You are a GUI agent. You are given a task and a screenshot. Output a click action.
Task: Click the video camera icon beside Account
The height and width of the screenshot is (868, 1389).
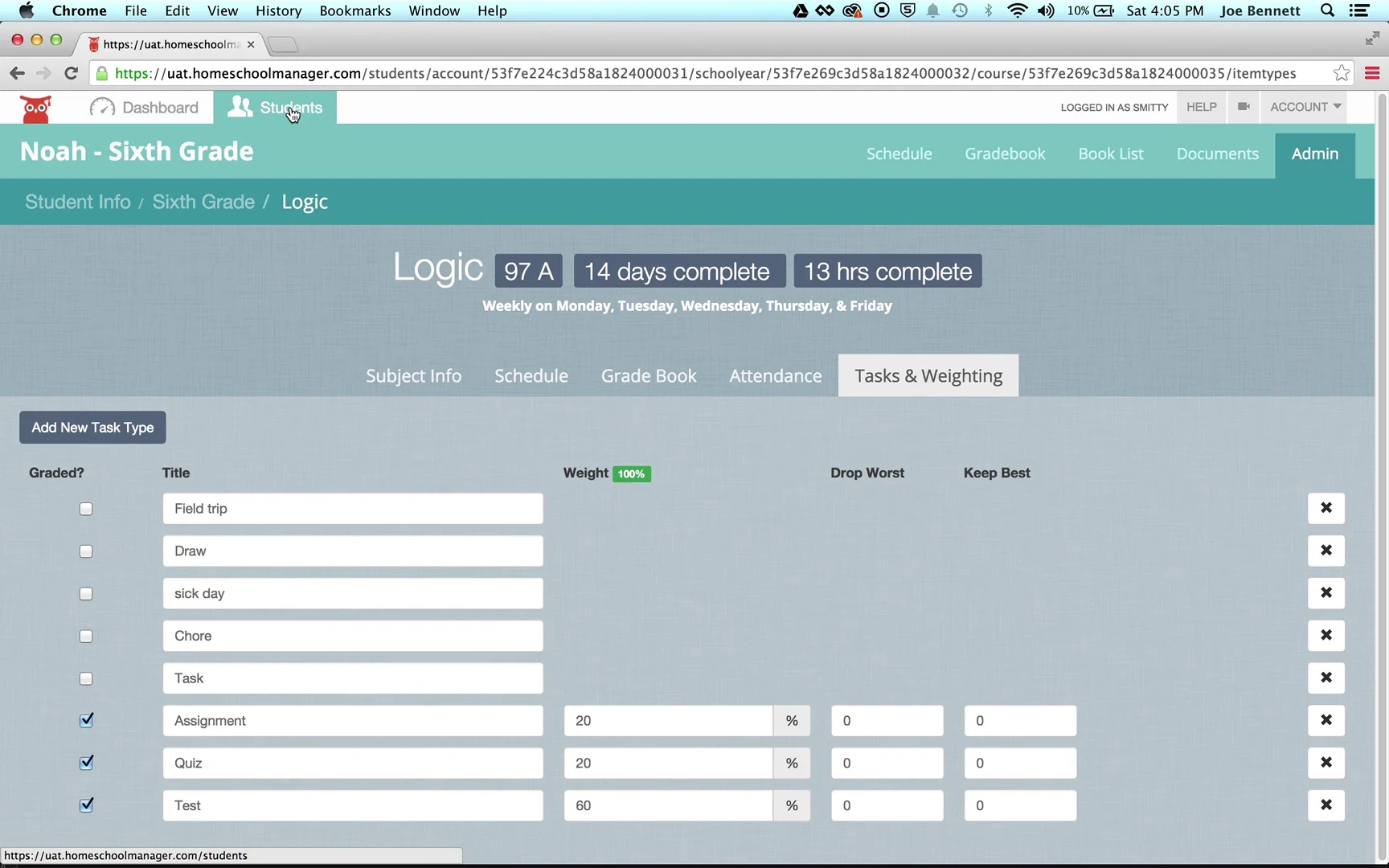point(1243,107)
